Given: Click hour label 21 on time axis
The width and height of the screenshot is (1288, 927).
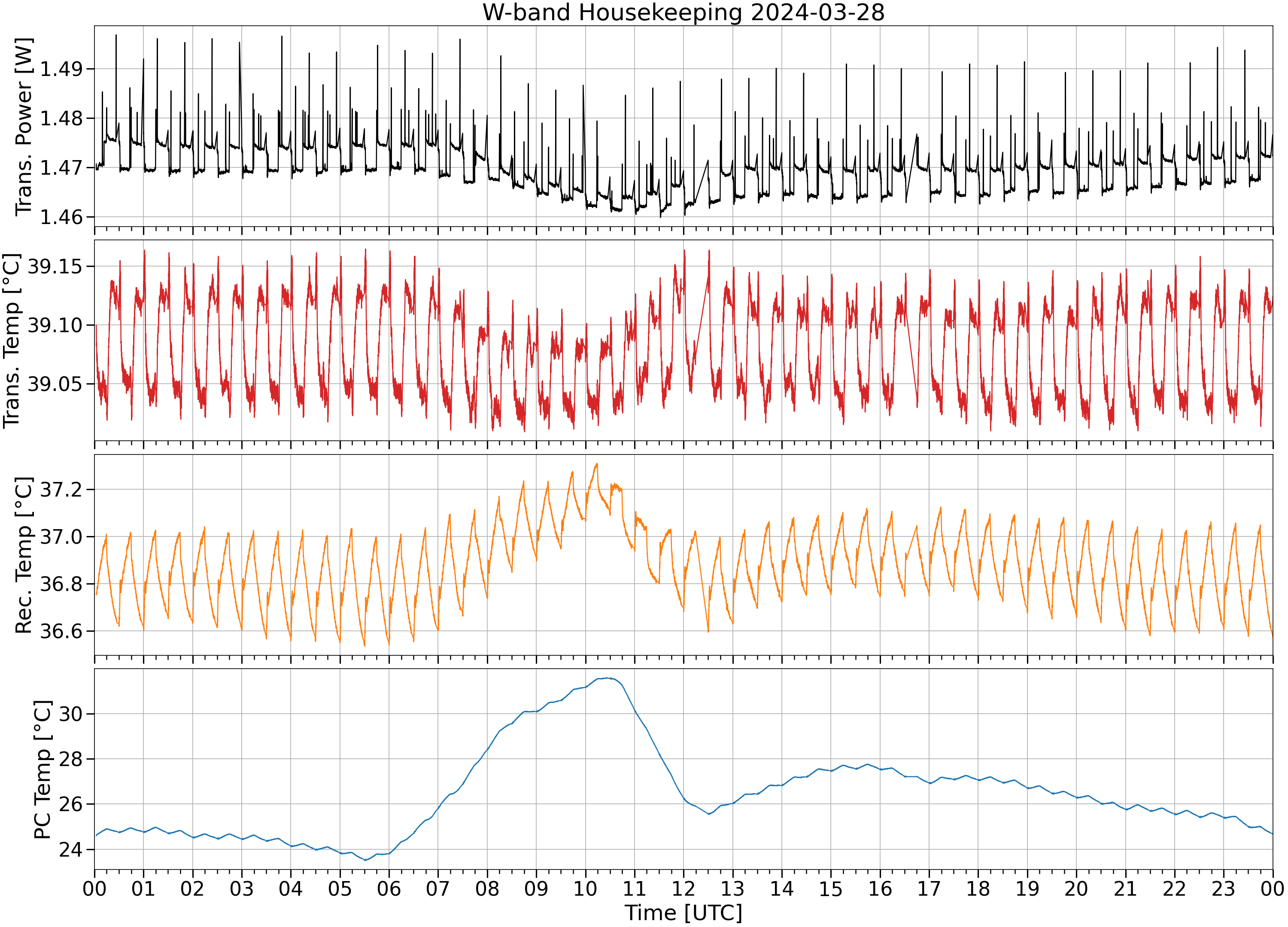Looking at the screenshot, I should tap(1126, 888).
